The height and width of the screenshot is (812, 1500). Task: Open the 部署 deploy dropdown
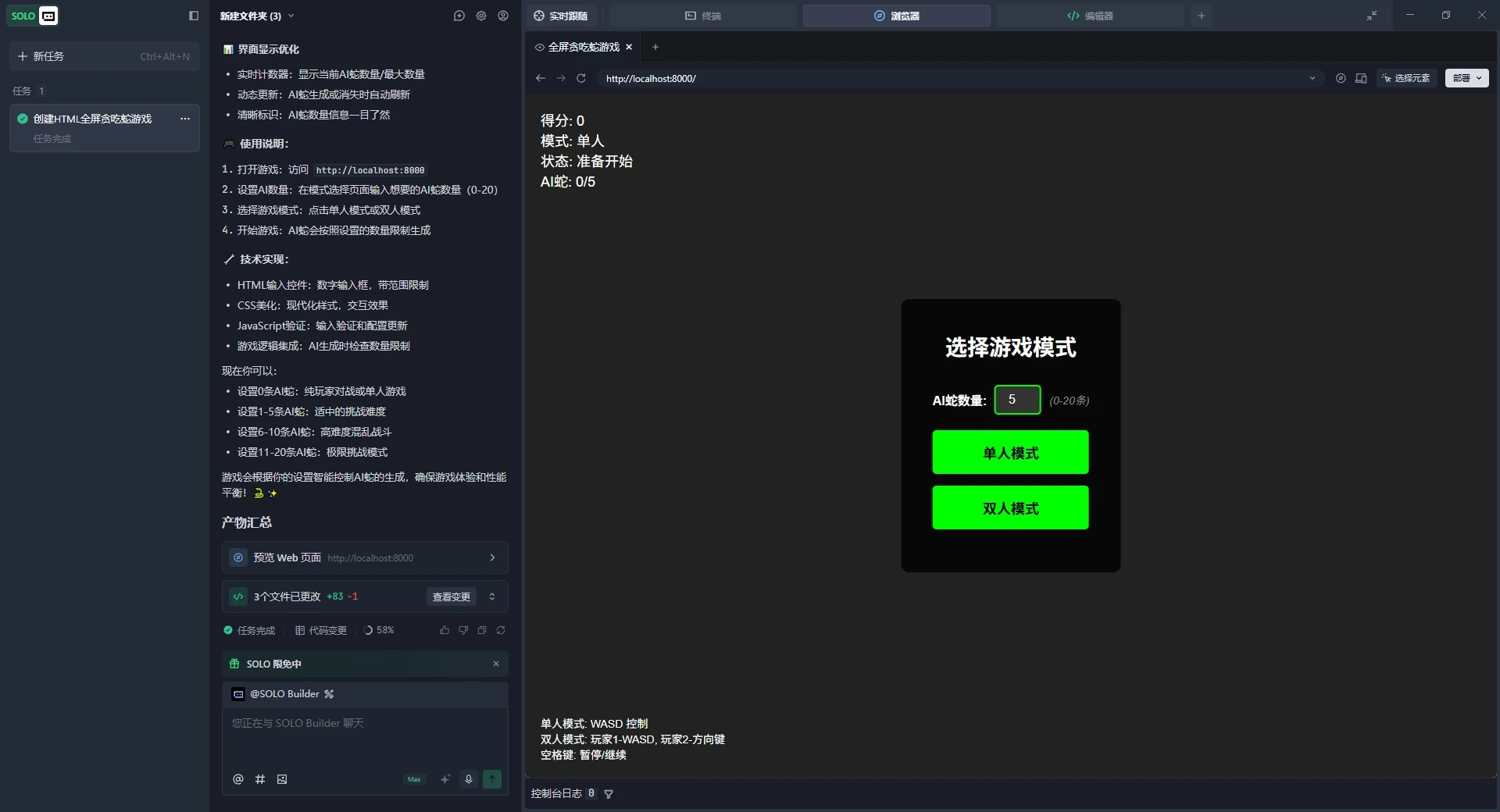pyautogui.click(x=1467, y=78)
